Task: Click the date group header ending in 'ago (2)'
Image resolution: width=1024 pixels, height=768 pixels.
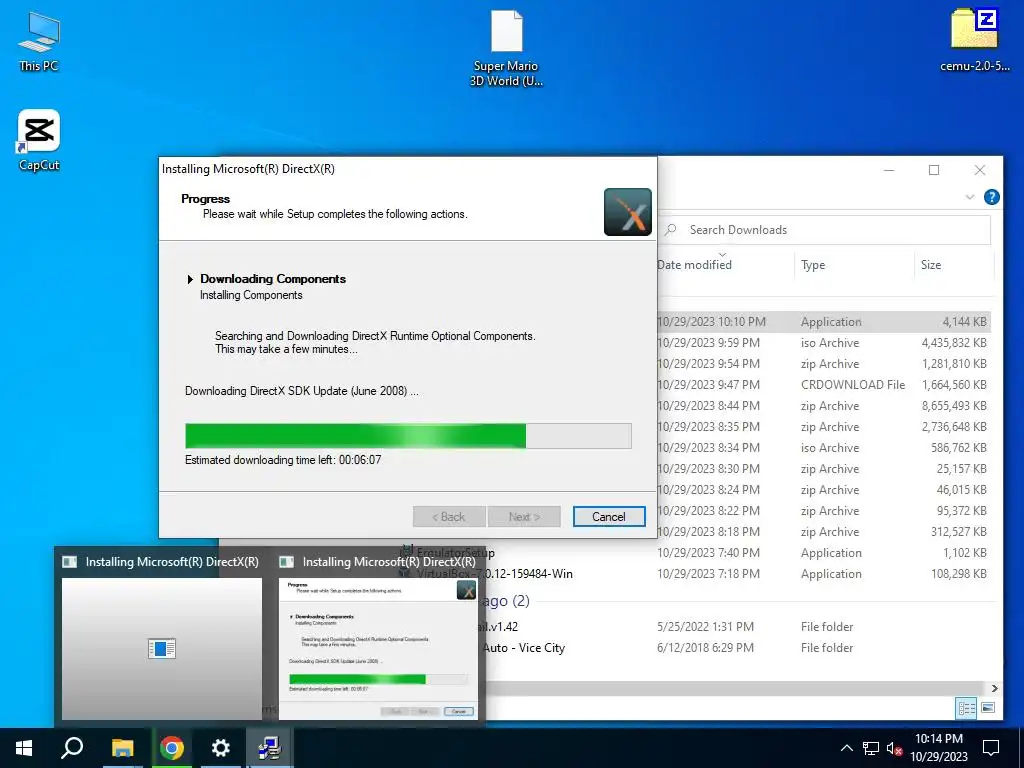Action: click(507, 601)
